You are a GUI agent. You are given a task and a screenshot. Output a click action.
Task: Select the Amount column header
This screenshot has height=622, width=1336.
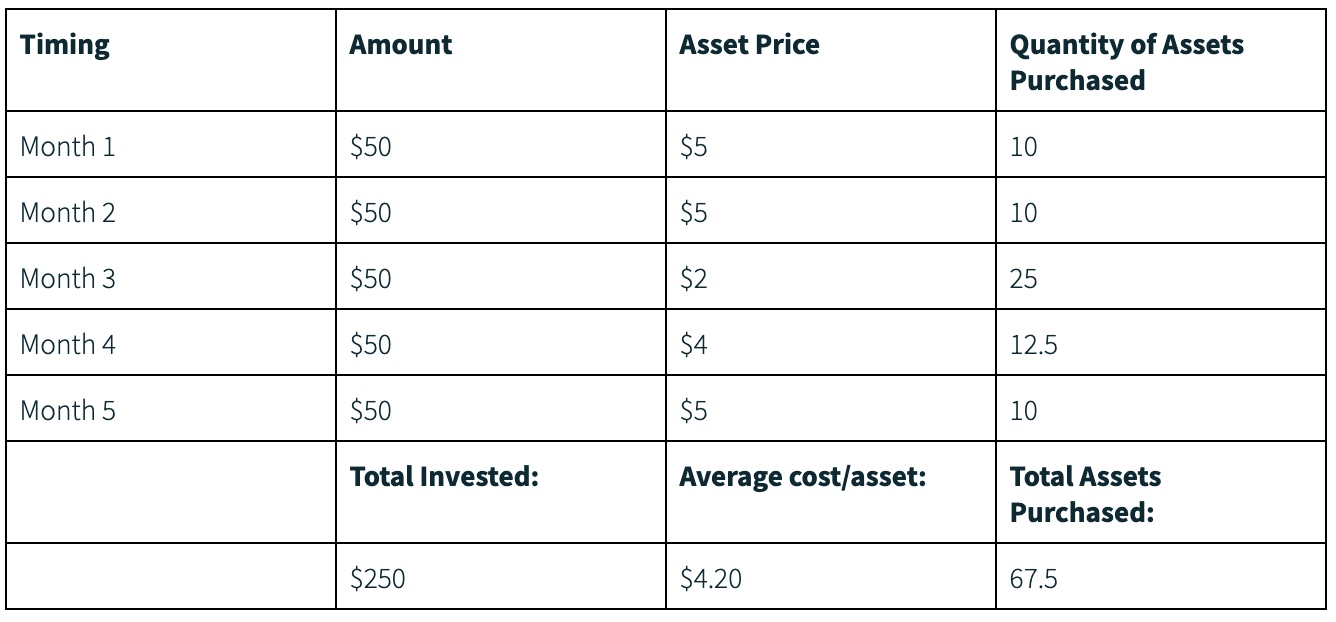coord(401,45)
